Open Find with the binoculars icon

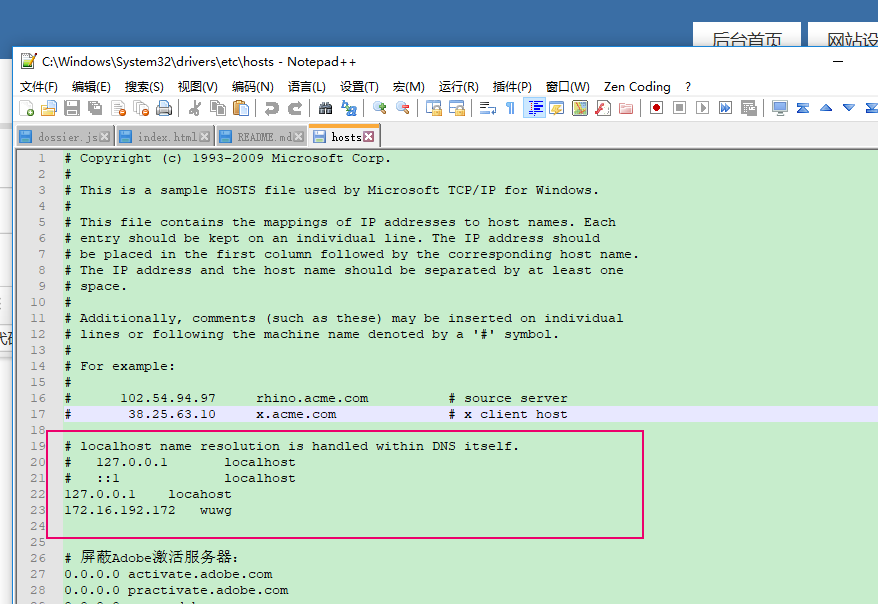click(325, 108)
